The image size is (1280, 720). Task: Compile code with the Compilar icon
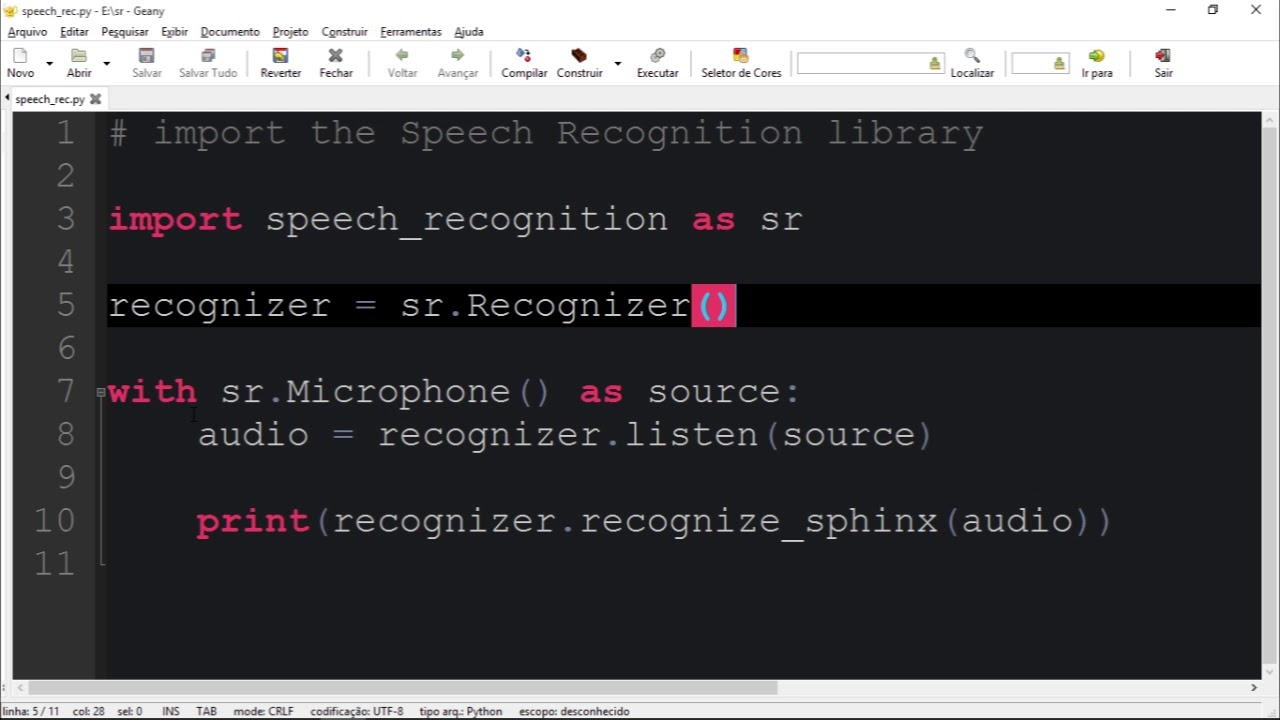(x=524, y=56)
